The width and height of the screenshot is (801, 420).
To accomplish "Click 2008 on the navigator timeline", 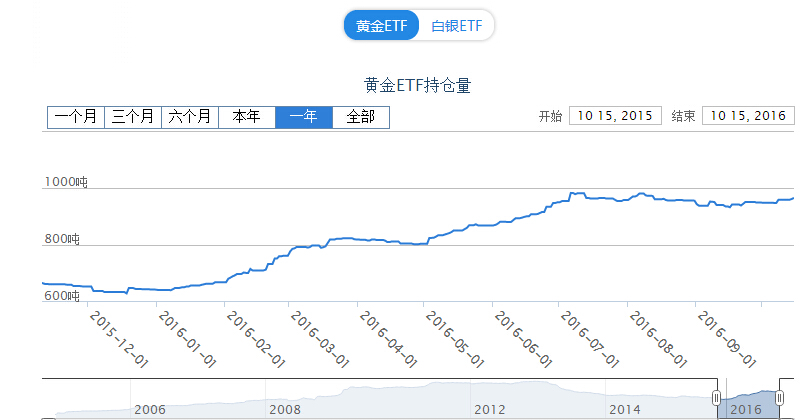I will [285, 410].
